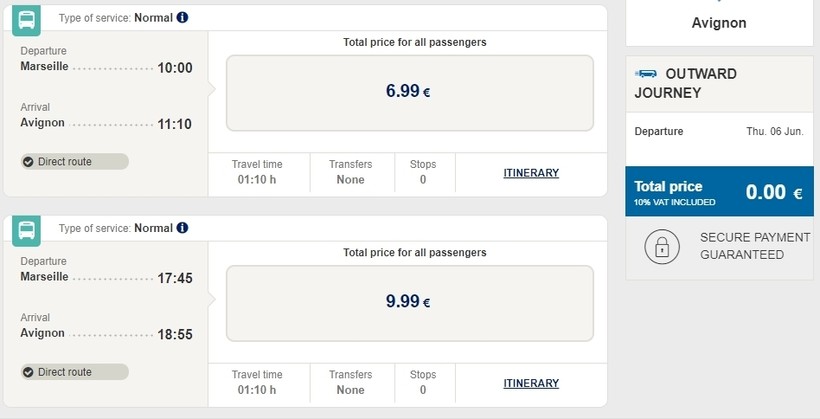This screenshot has width=820, height=419.
Task: Click the Direct route badge on the 17:45 trip
Action: [x=75, y=372]
